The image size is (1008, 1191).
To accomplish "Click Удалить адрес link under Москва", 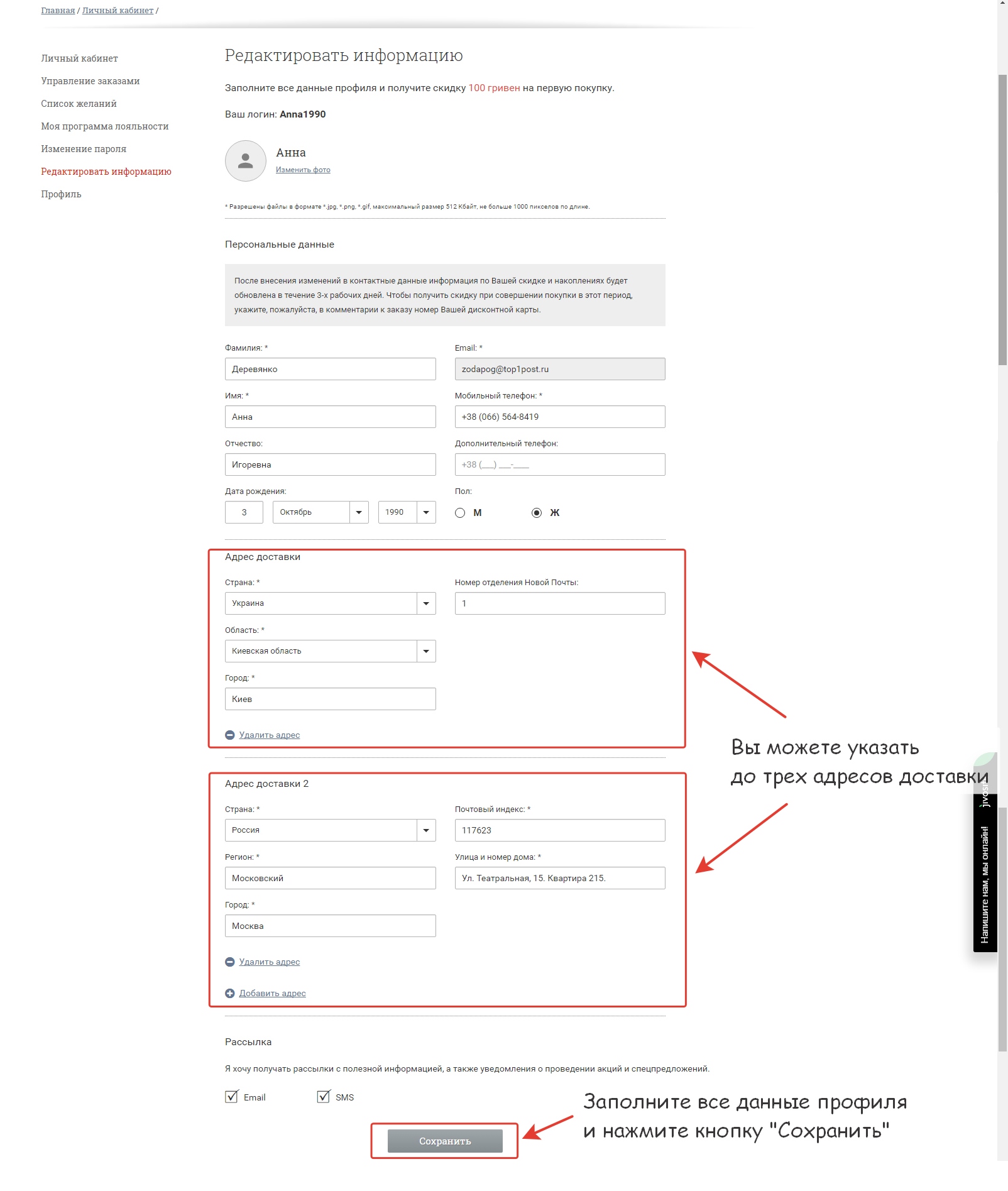I will 270,962.
